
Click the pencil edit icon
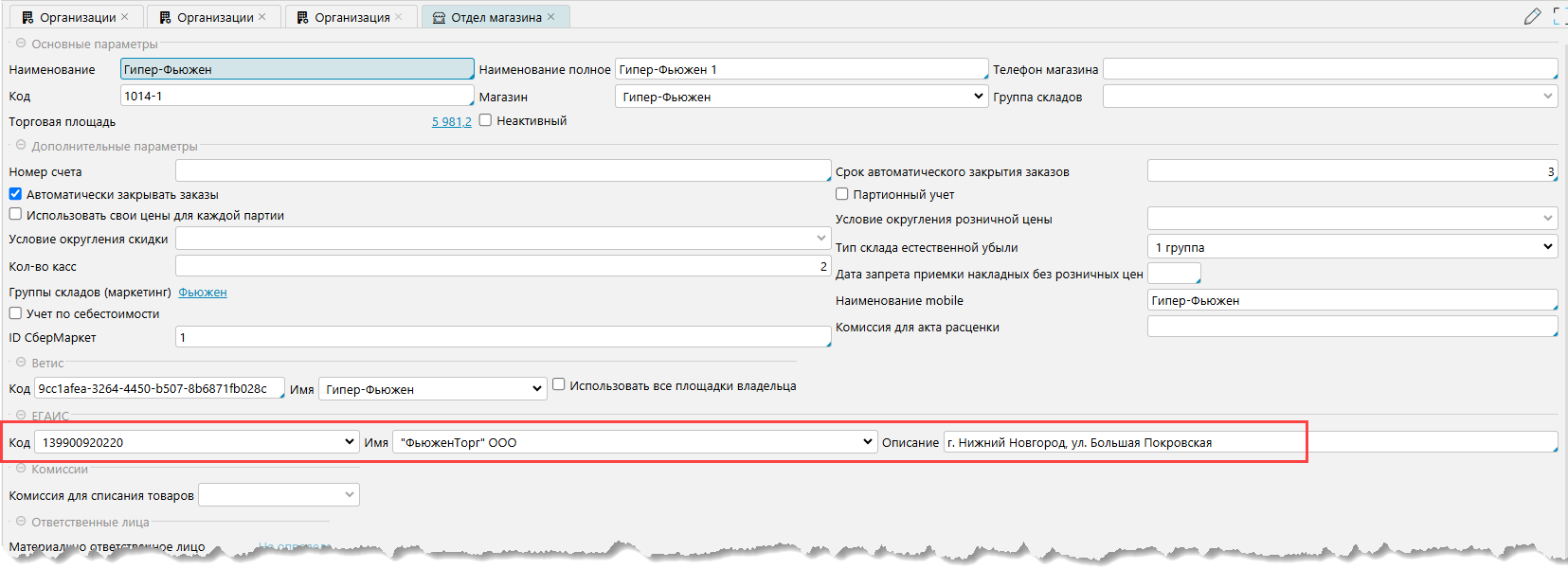coord(1532,16)
